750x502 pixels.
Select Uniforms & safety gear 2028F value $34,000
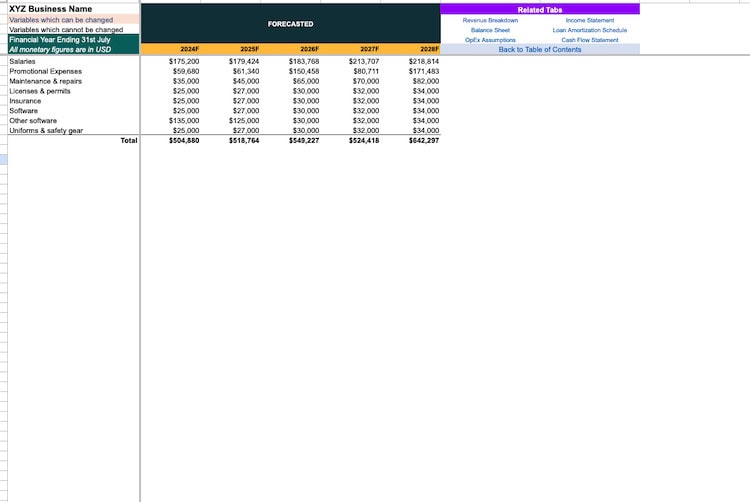point(426,131)
